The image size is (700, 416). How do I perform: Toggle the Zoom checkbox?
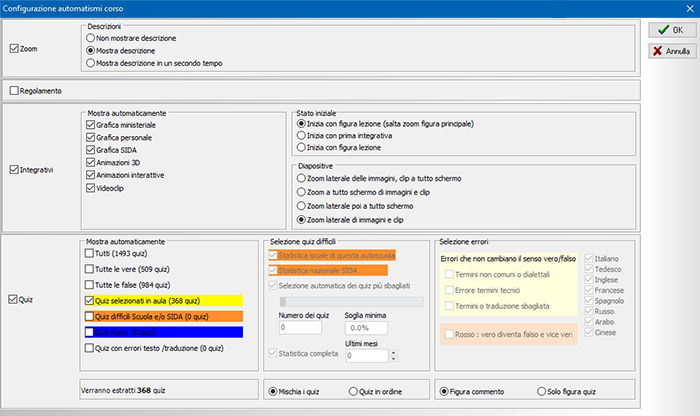(x=14, y=48)
